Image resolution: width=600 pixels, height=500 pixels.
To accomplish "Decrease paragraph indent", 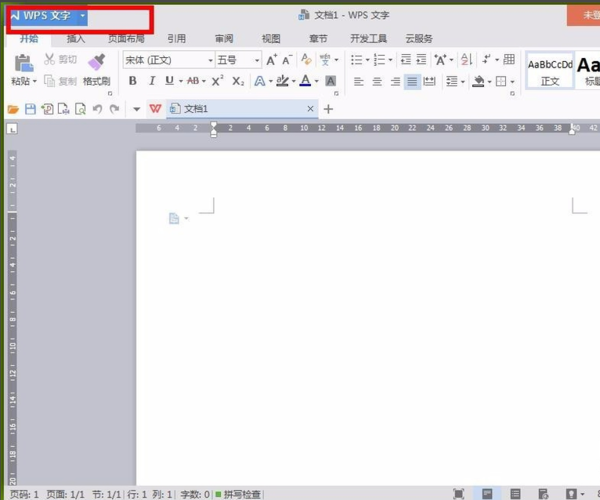I will click(x=406, y=60).
